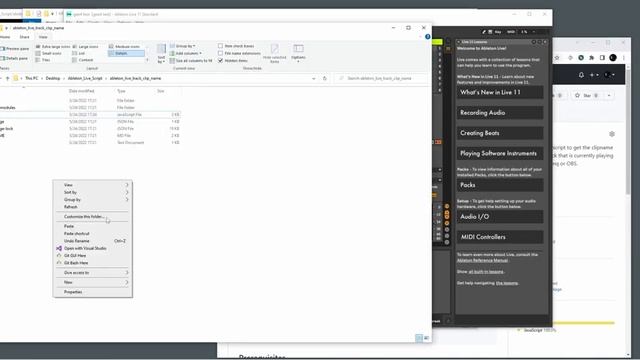Toggle the Details pane
Image resolution: width=640 pixels, height=360 pixels.
click(x=14, y=58)
